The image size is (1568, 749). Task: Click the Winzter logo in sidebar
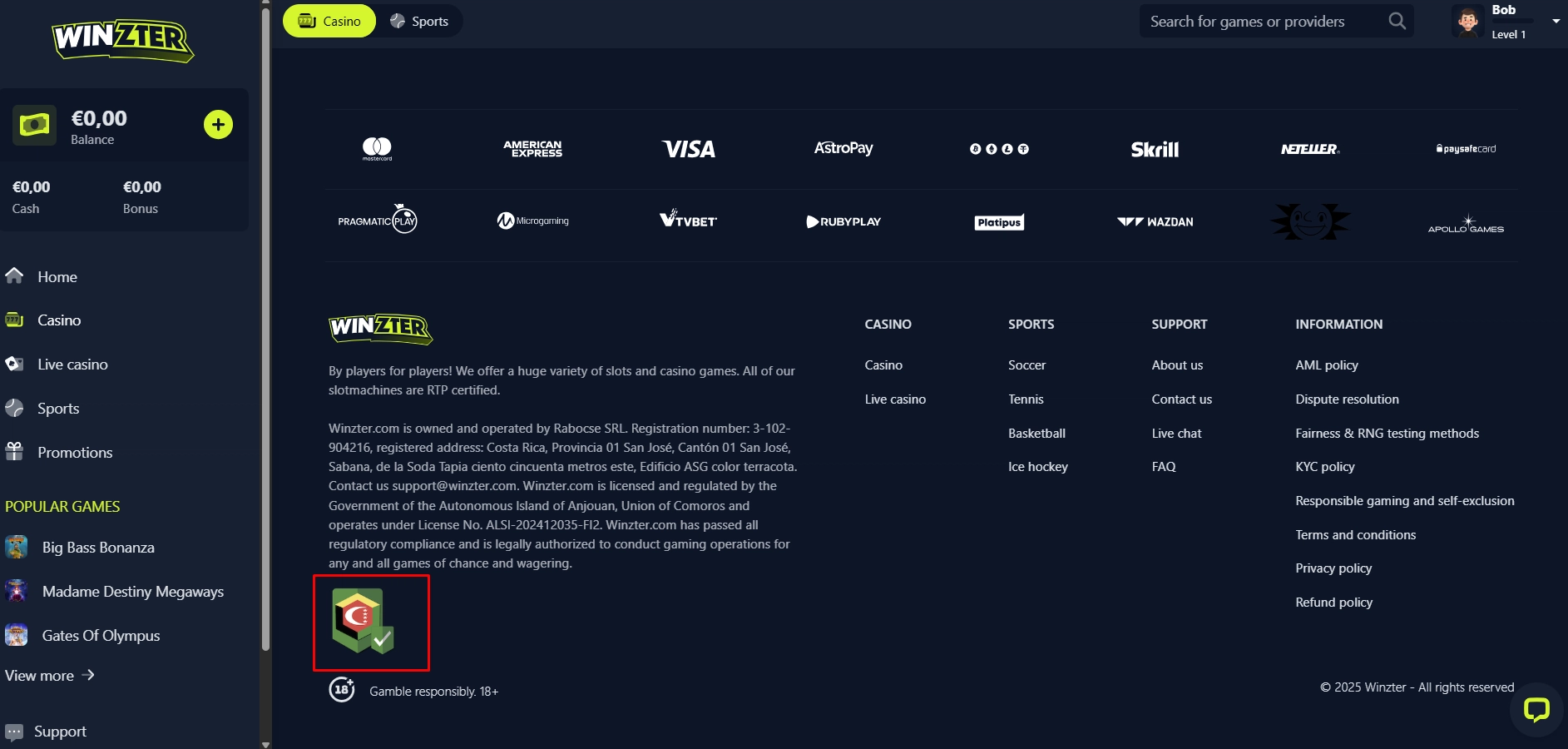click(x=123, y=41)
